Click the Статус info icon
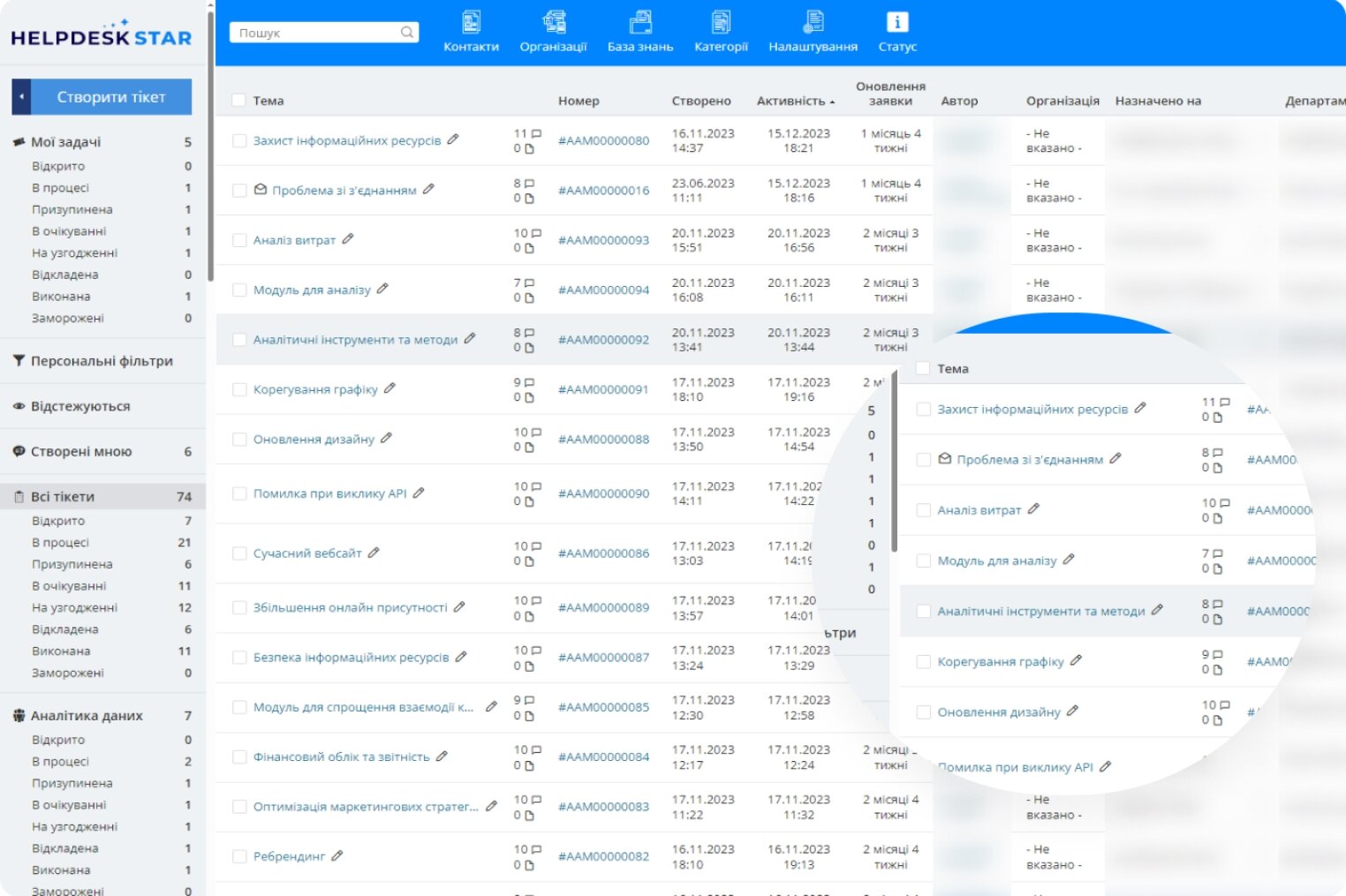Screen dimensions: 1346x896 (896, 23)
